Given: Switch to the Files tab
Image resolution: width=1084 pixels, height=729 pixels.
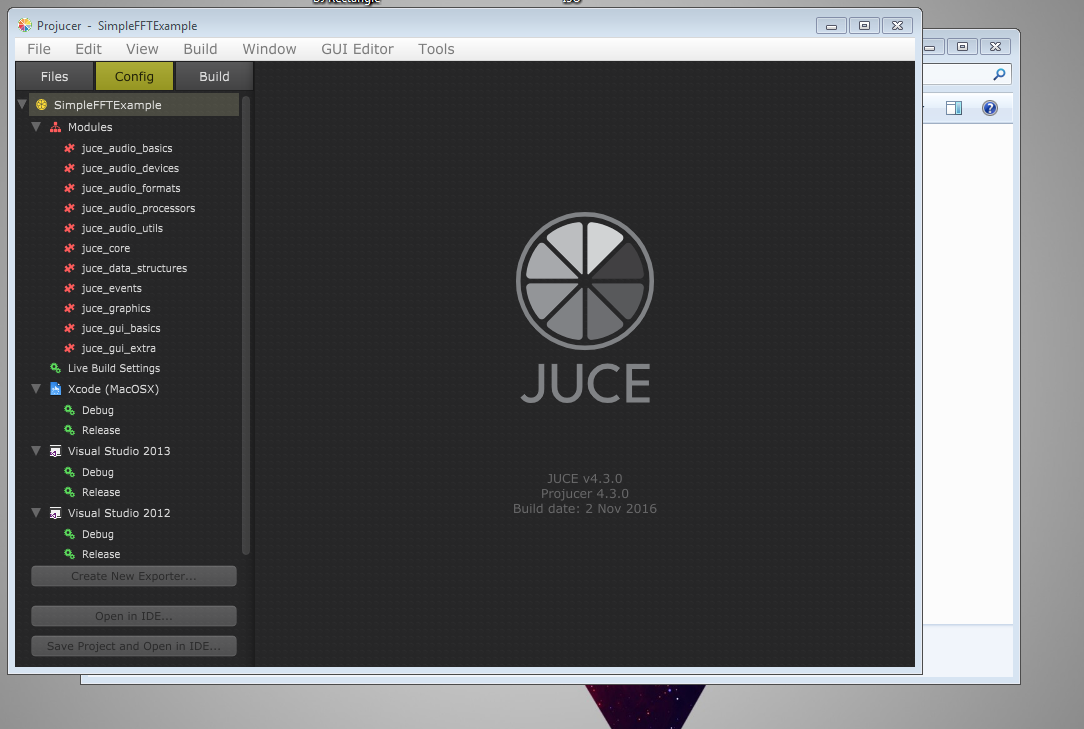Looking at the screenshot, I should point(55,76).
